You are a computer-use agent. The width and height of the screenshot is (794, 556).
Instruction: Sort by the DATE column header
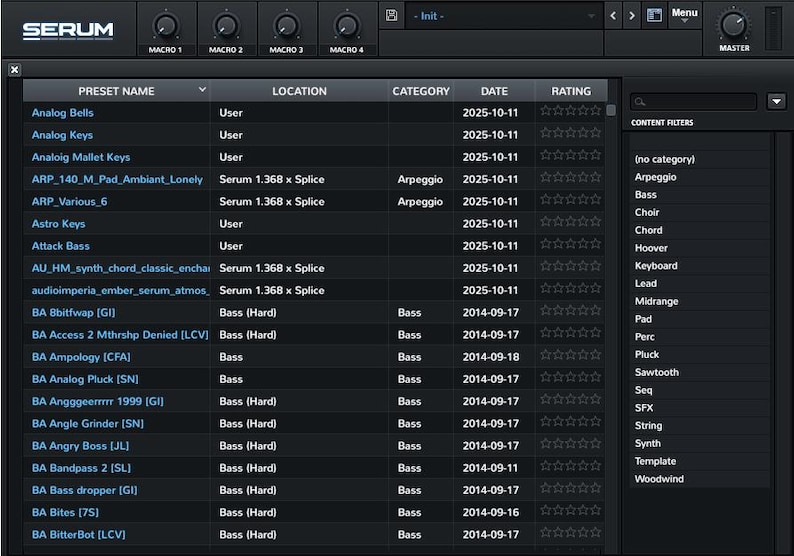494,91
